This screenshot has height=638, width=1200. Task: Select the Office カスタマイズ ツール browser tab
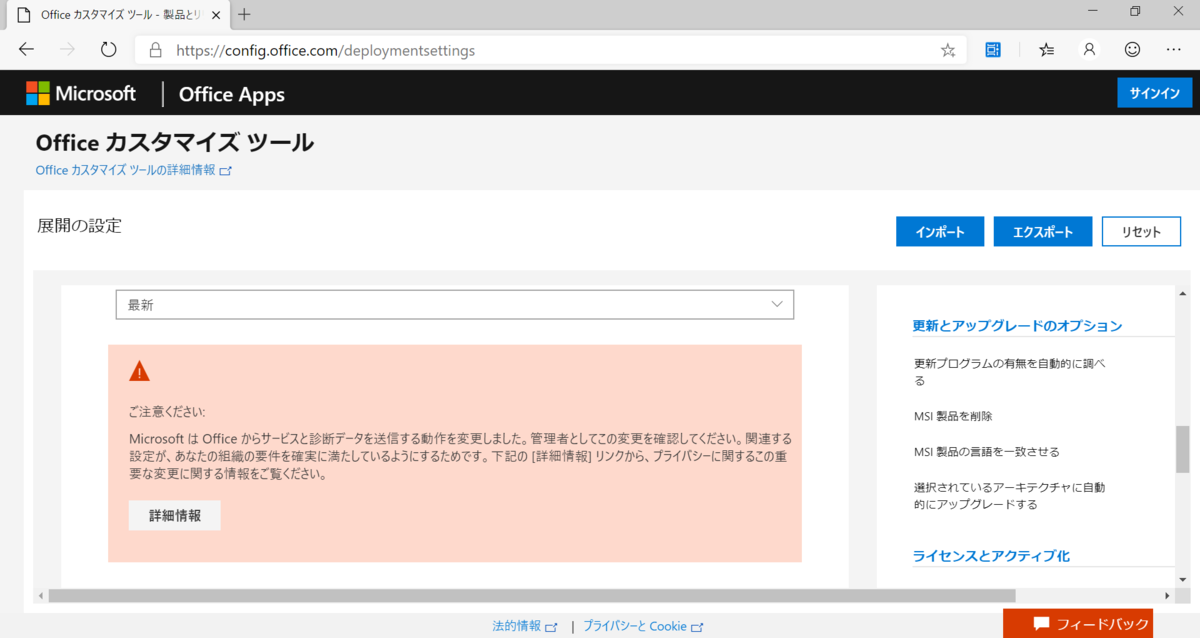[x=116, y=15]
